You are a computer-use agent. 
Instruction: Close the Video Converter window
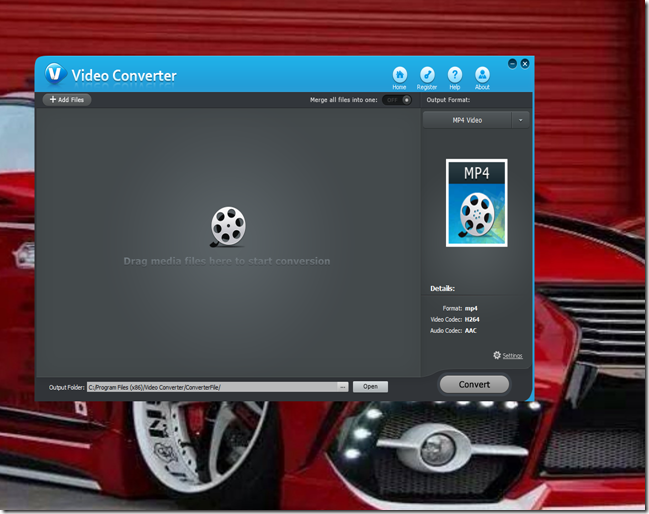(x=525, y=63)
